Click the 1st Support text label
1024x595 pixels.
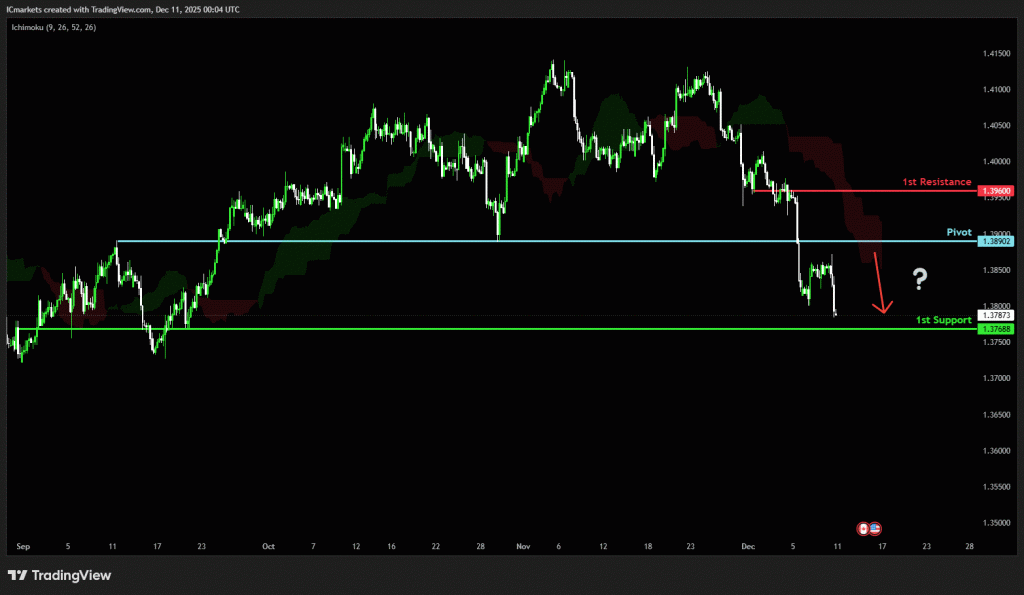point(943,320)
